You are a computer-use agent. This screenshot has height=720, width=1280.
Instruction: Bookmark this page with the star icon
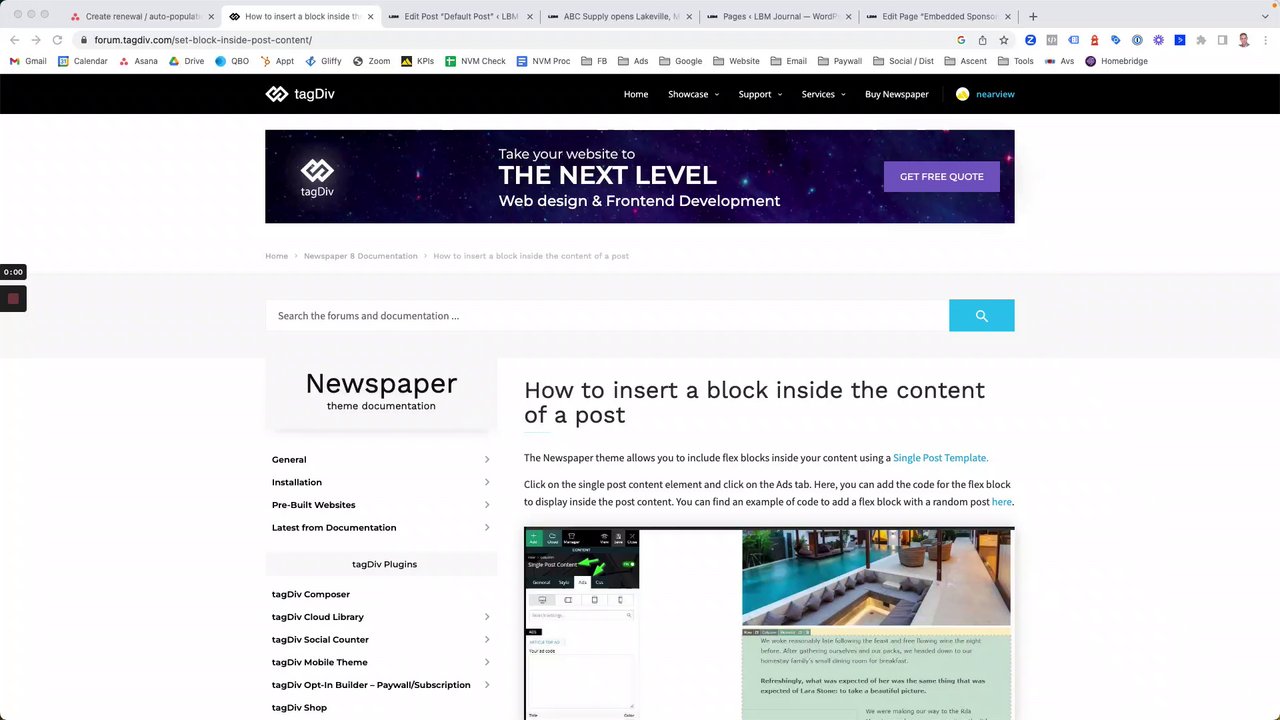[1004, 40]
